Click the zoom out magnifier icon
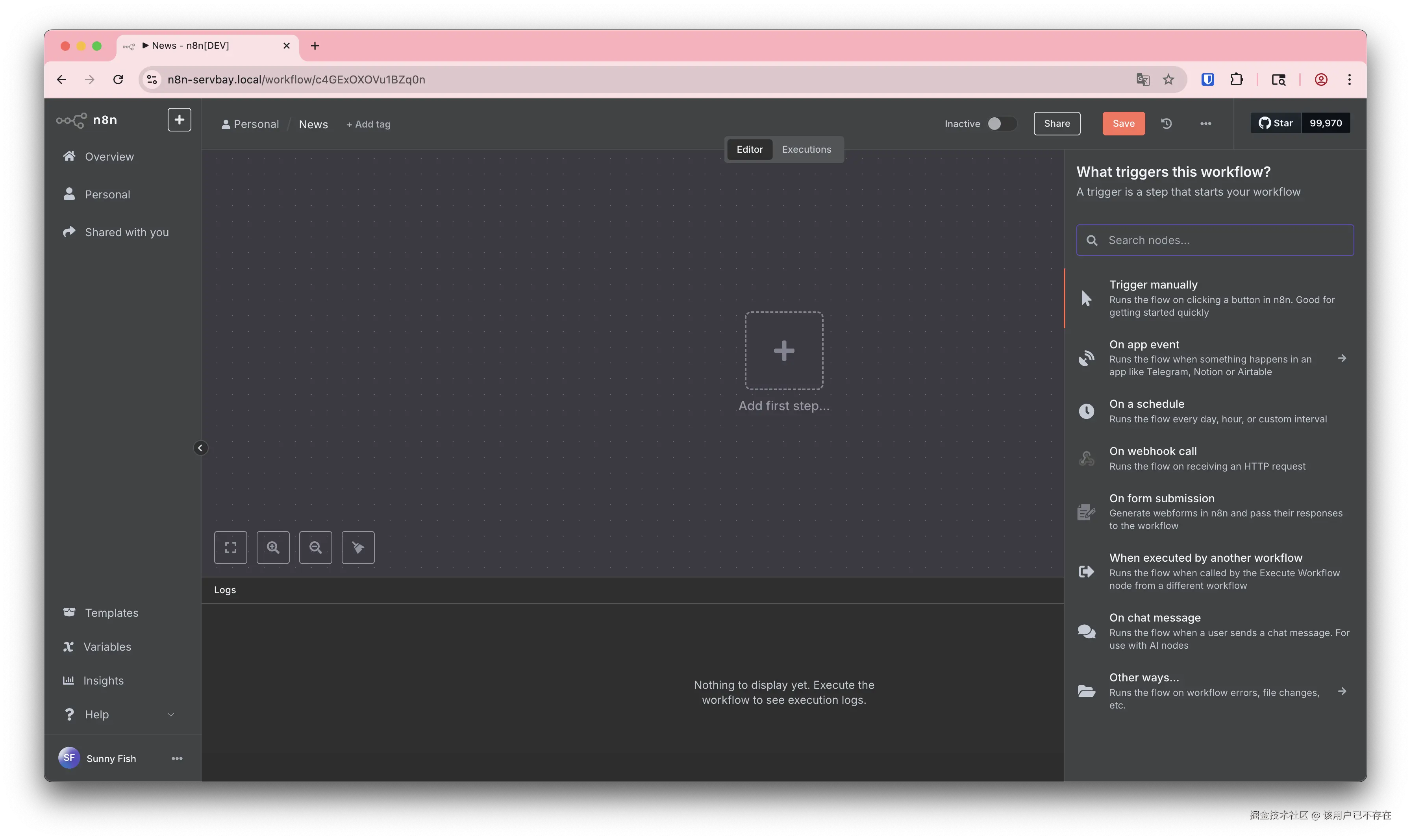Viewport: 1411px width, 840px height. pyautogui.click(x=315, y=548)
